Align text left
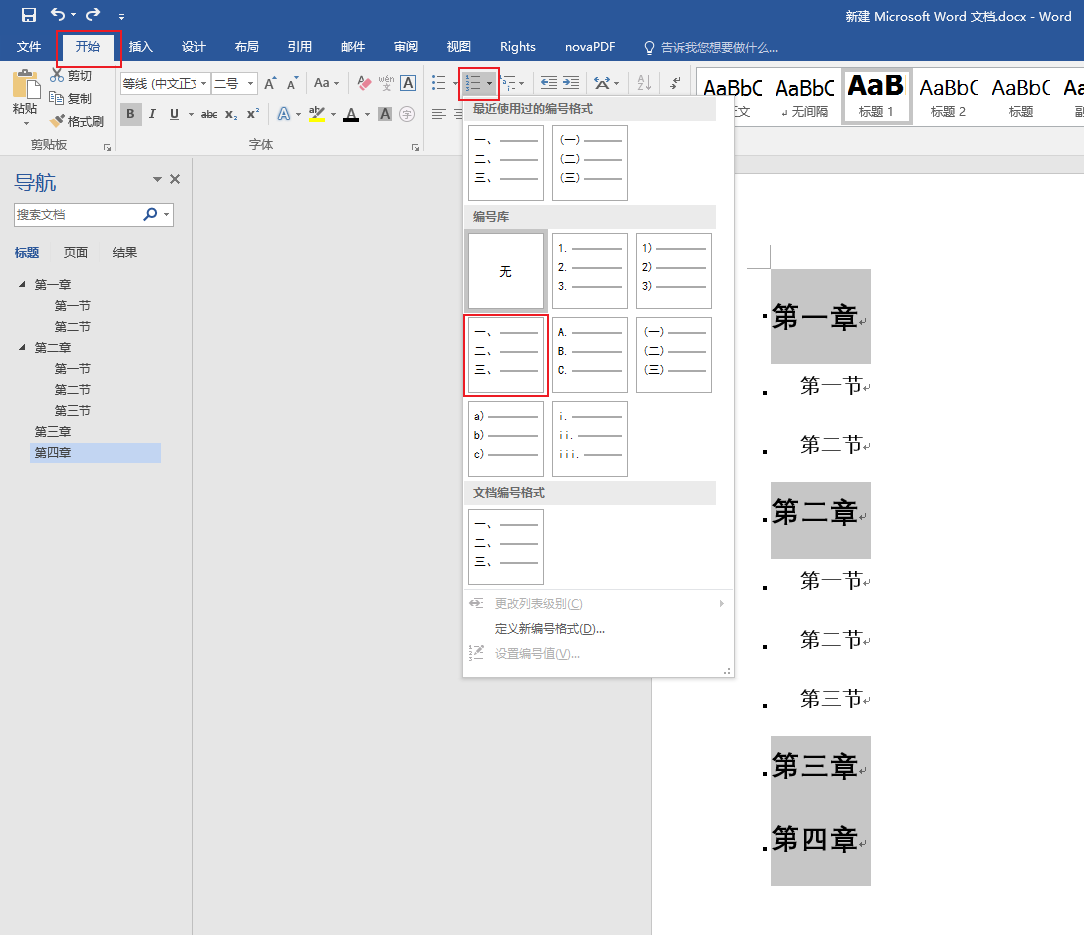 click(x=438, y=114)
